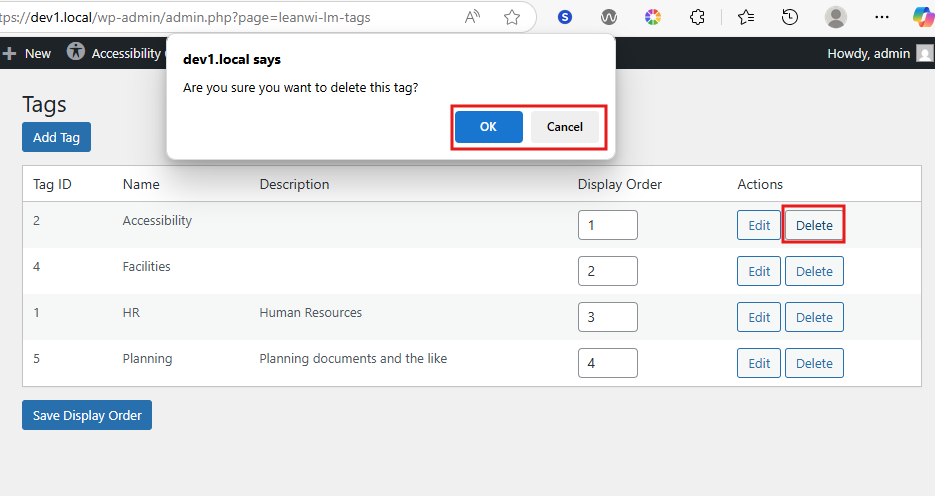935x496 pixels.
Task: Add page to favorites with star icon
Action: [x=512, y=17]
